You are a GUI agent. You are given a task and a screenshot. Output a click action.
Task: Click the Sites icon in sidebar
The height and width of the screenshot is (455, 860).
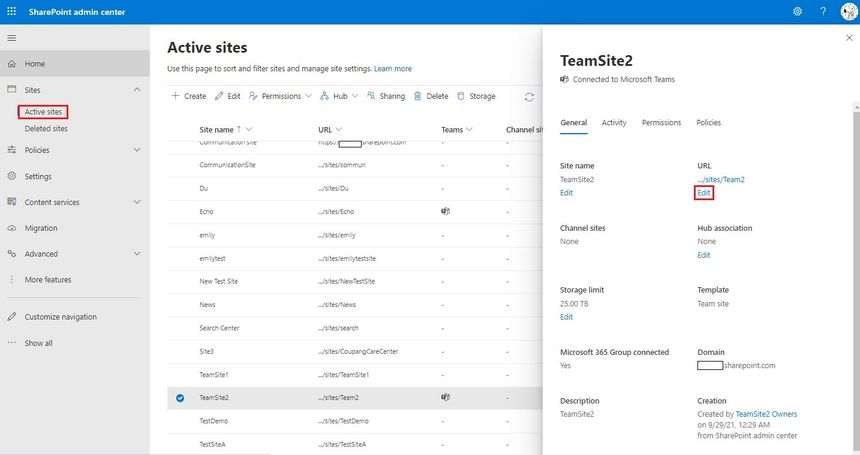coord(12,89)
